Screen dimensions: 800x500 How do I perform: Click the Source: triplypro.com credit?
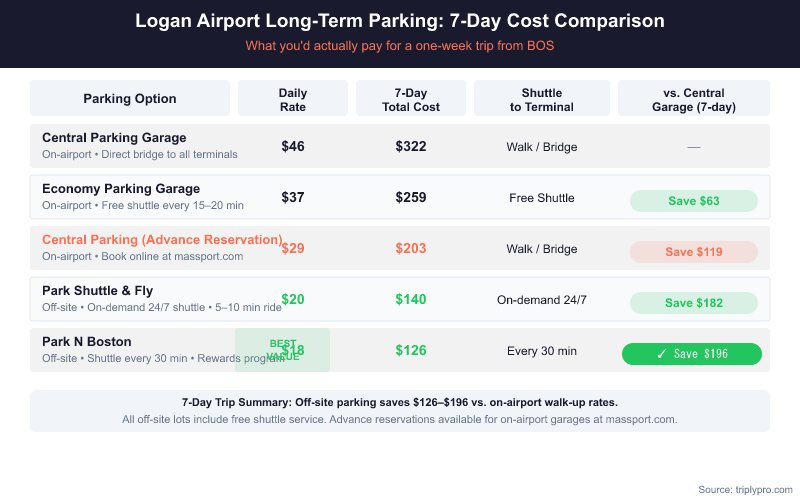744,489
